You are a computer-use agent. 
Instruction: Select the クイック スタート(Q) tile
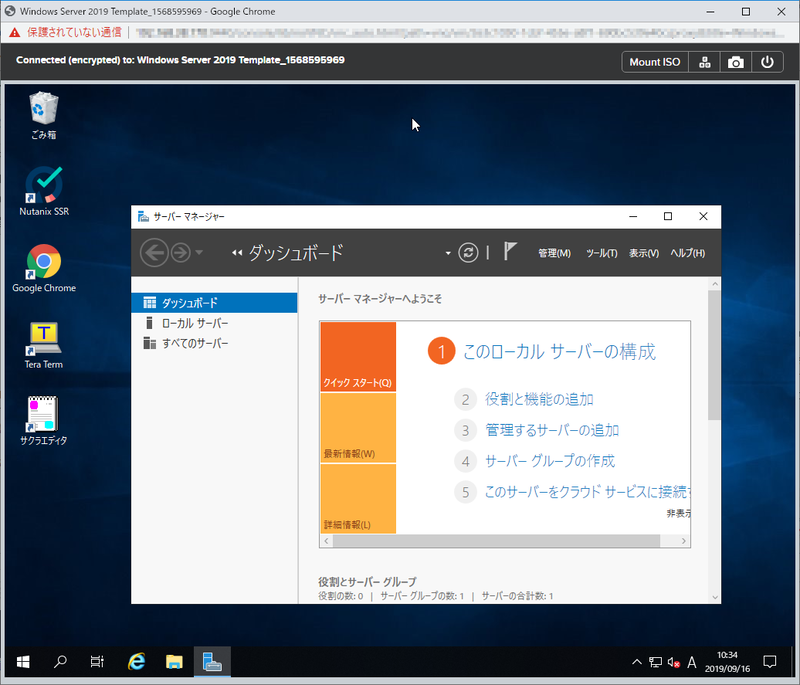point(358,357)
